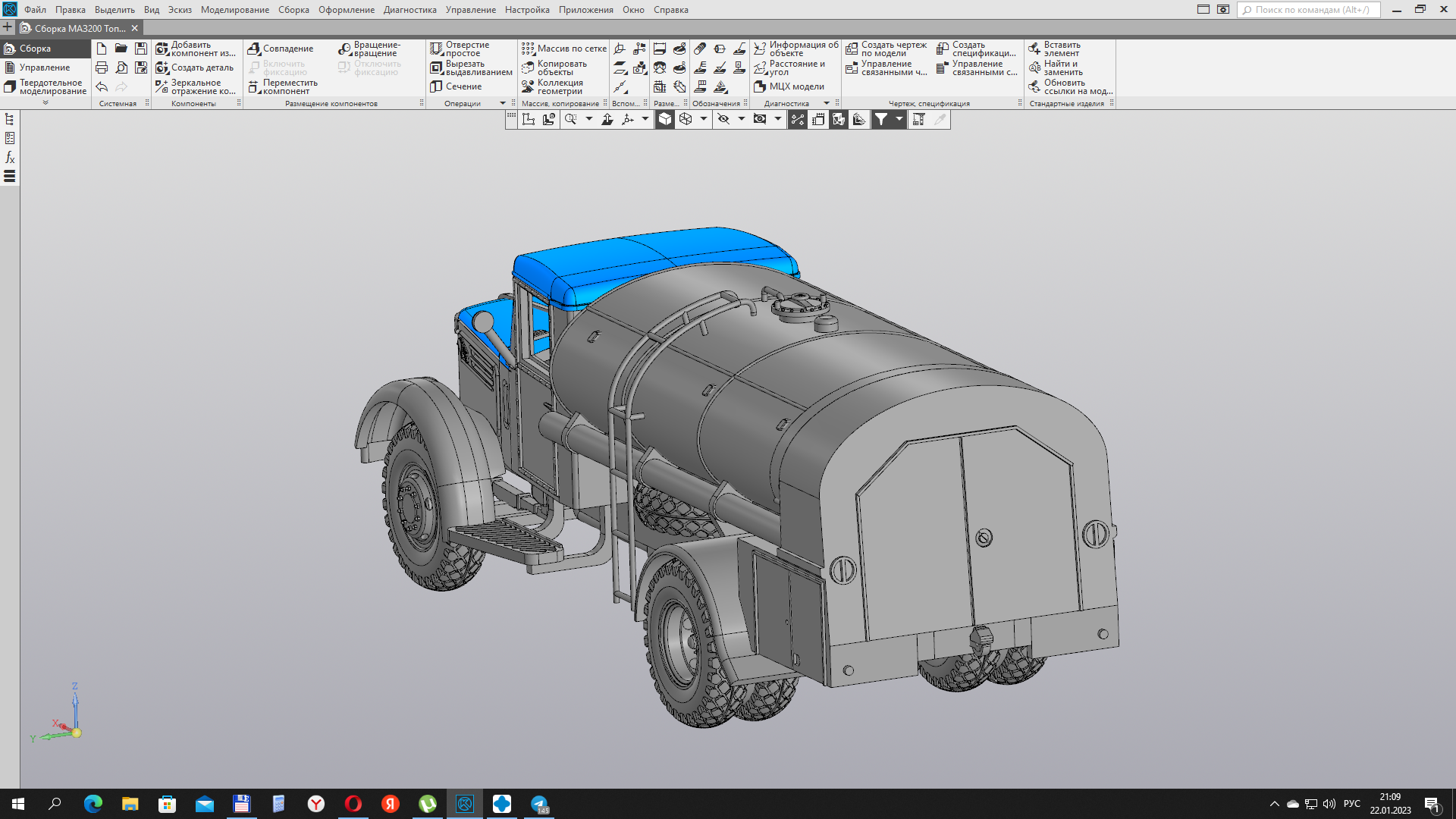Expand the filter funnel dropdown arrow
Image resolution: width=1456 pixels, height=819 pixels.
899,119
